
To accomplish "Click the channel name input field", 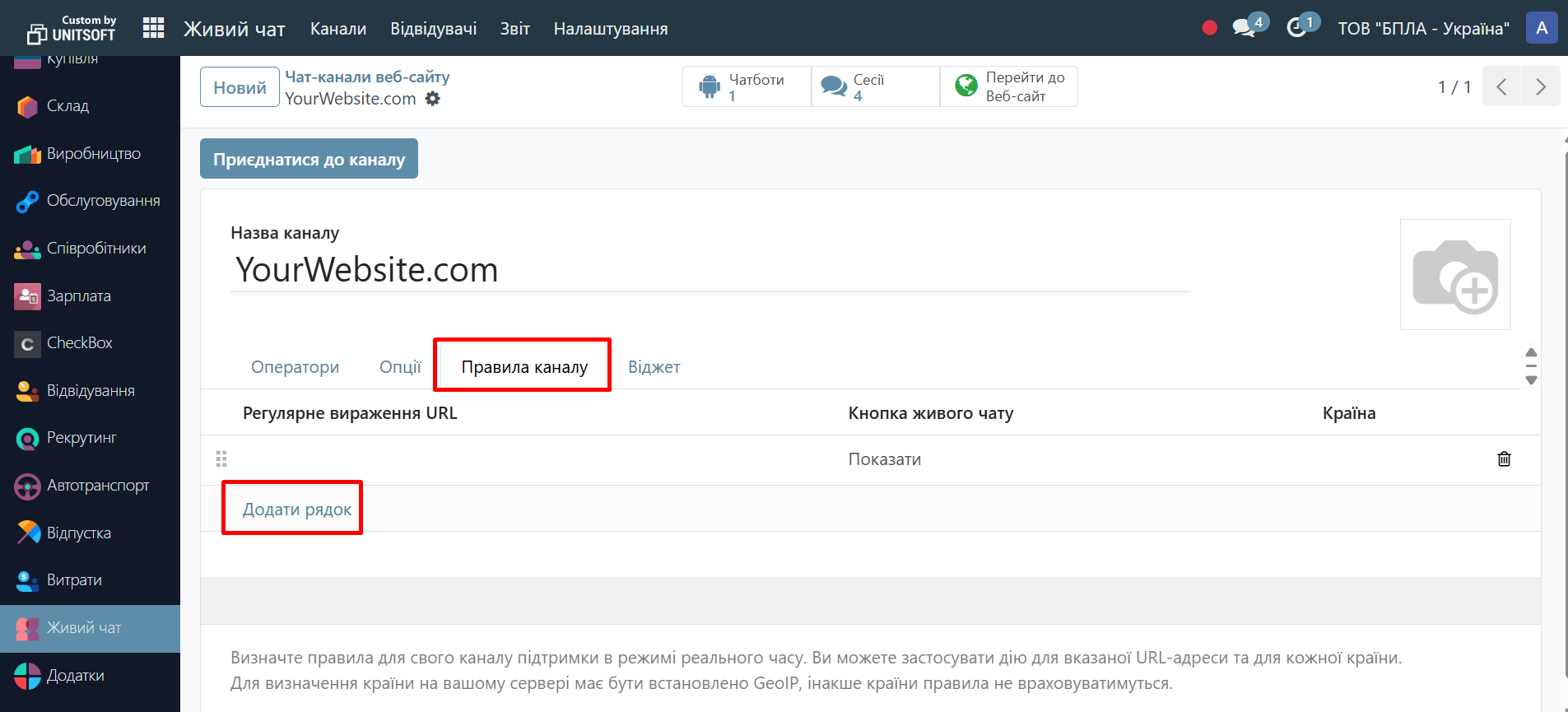I will [x=708, y=270].
